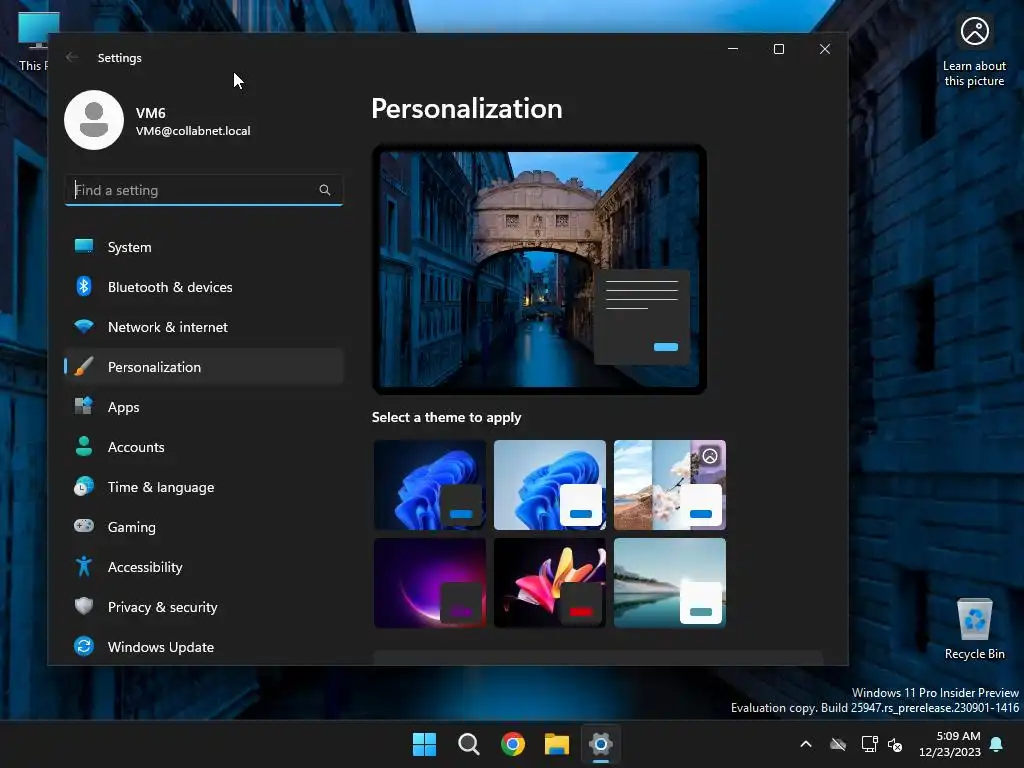Click the Apps icon in sidebar
The image size is (1024, 768).
[x=84, y=406]
